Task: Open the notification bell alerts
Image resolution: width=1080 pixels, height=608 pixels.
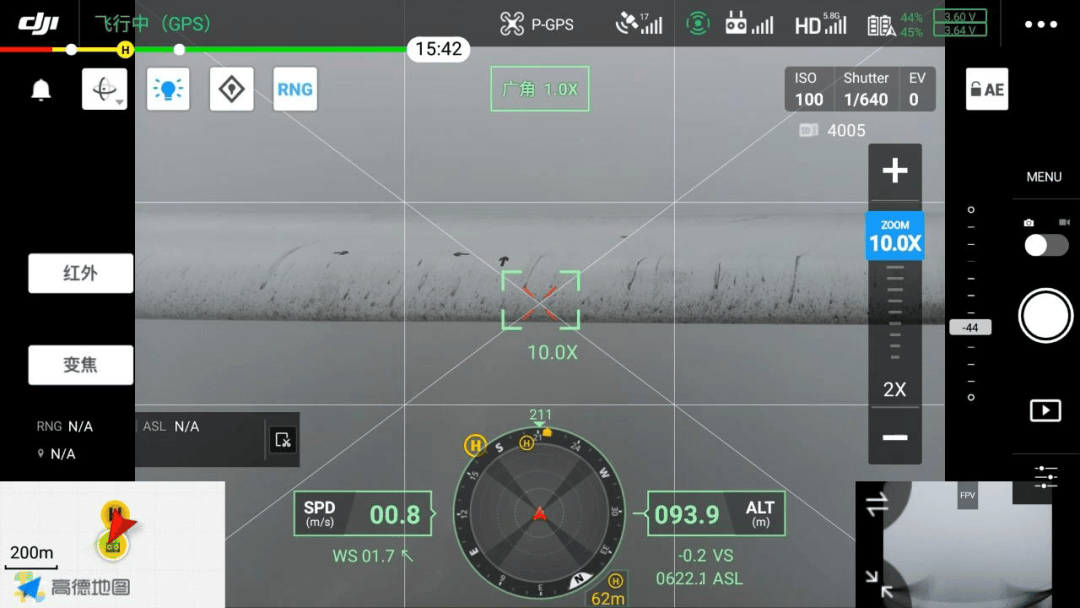Action: [41, 90]
